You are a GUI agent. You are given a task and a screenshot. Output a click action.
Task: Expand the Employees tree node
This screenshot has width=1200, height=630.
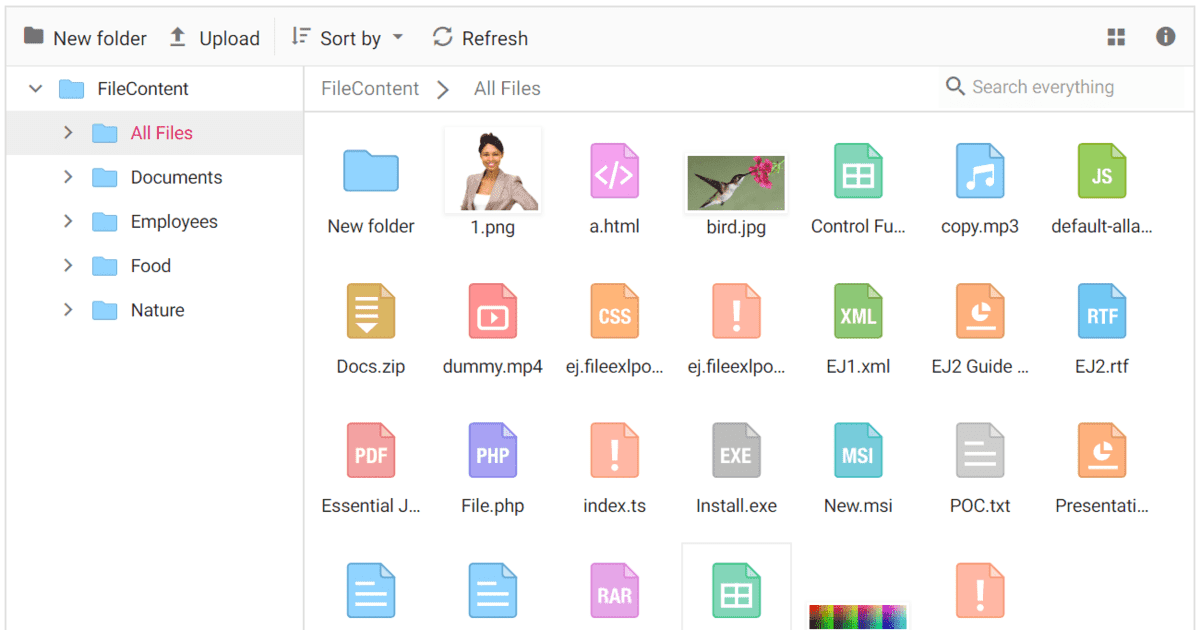68,221
